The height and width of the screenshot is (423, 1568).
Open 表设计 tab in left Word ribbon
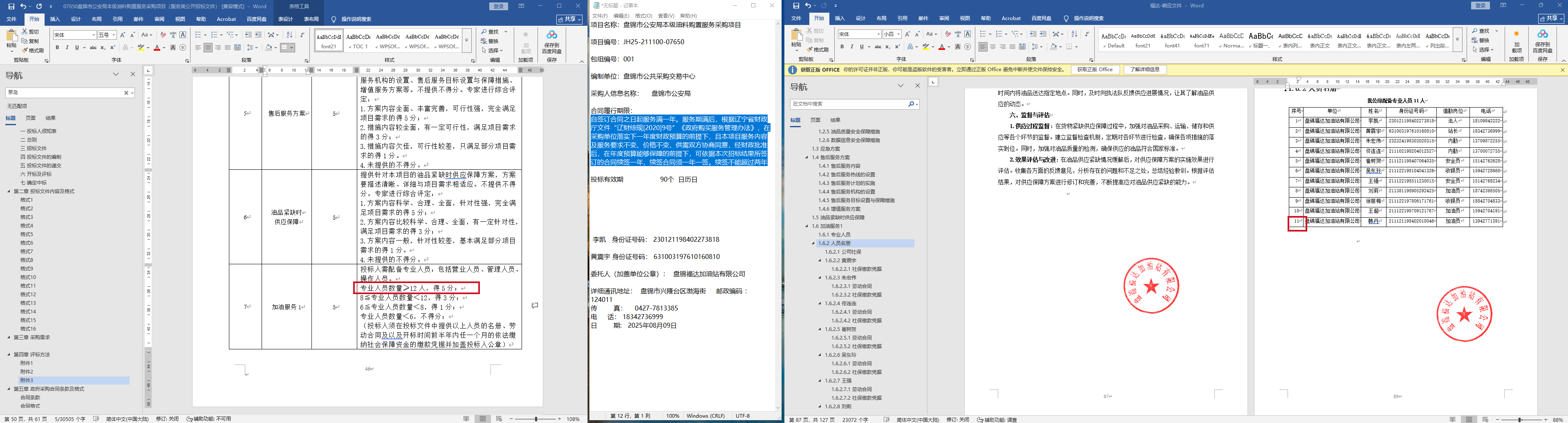point(285,20)
